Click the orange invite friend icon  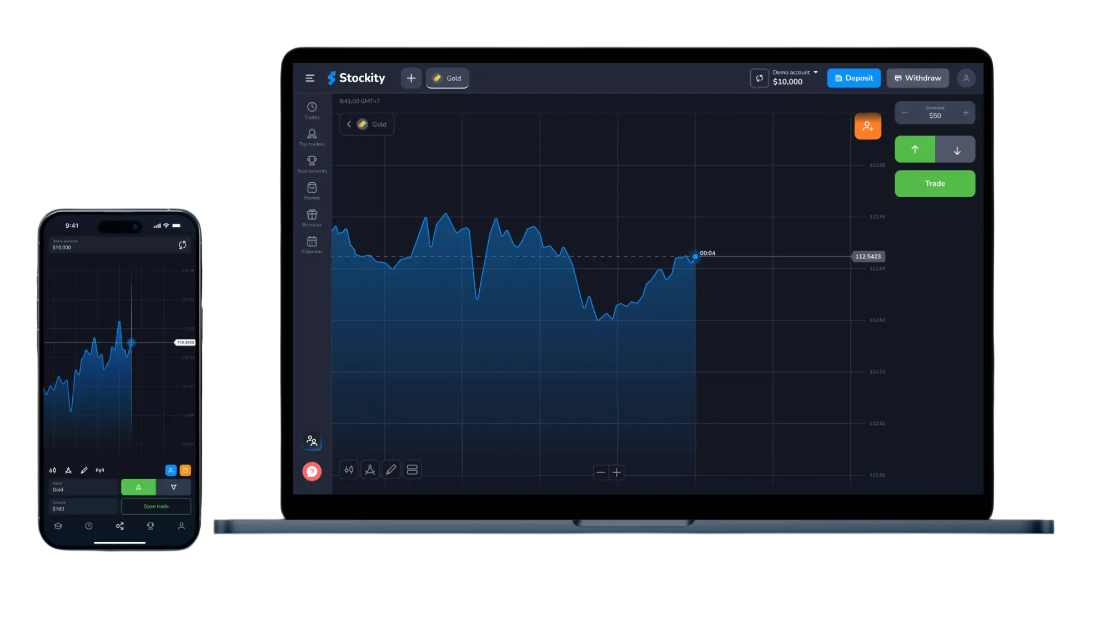pyautogui.click(x=867, y=127)
